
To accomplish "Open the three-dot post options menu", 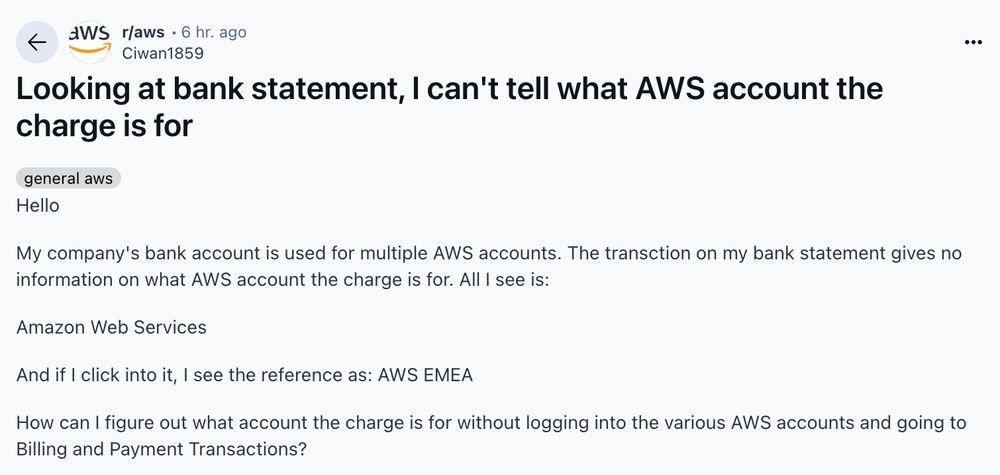I will tap(973, 42).
